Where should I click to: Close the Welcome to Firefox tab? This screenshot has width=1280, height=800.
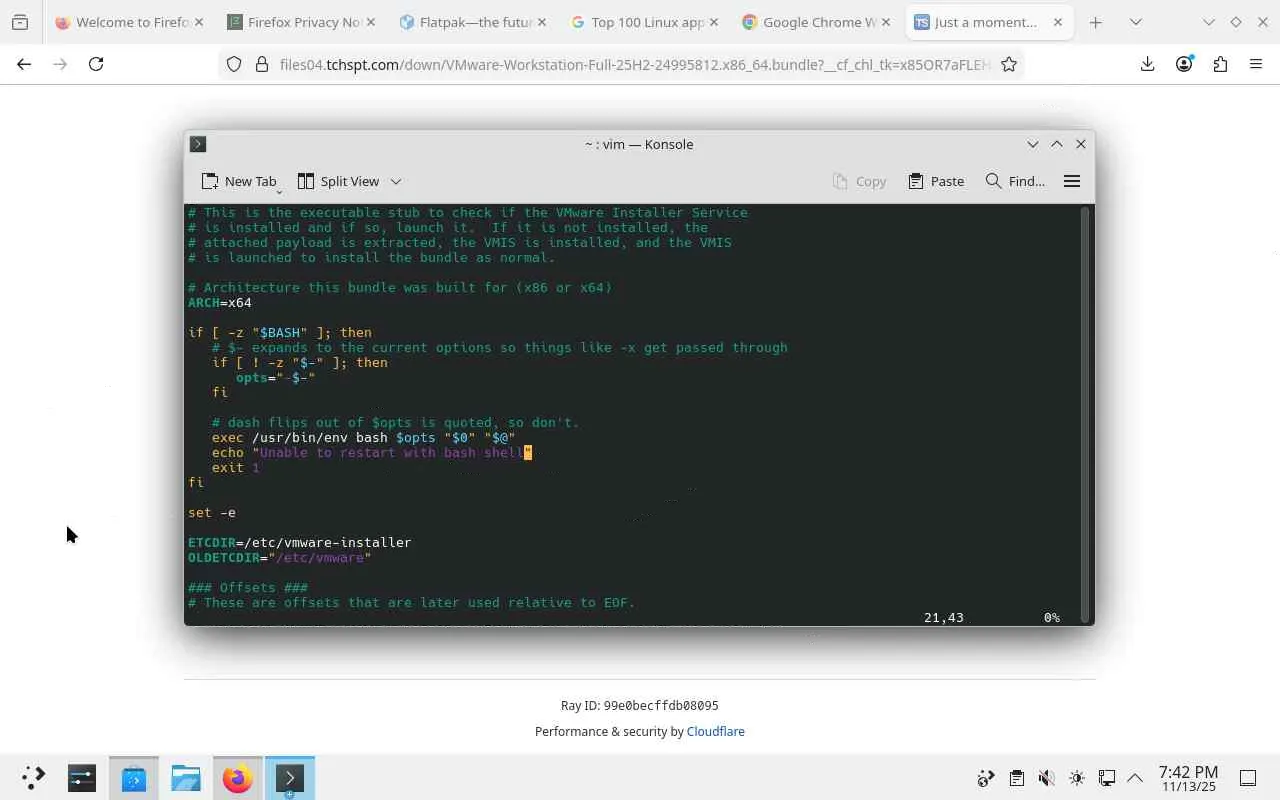coord(198,22)
